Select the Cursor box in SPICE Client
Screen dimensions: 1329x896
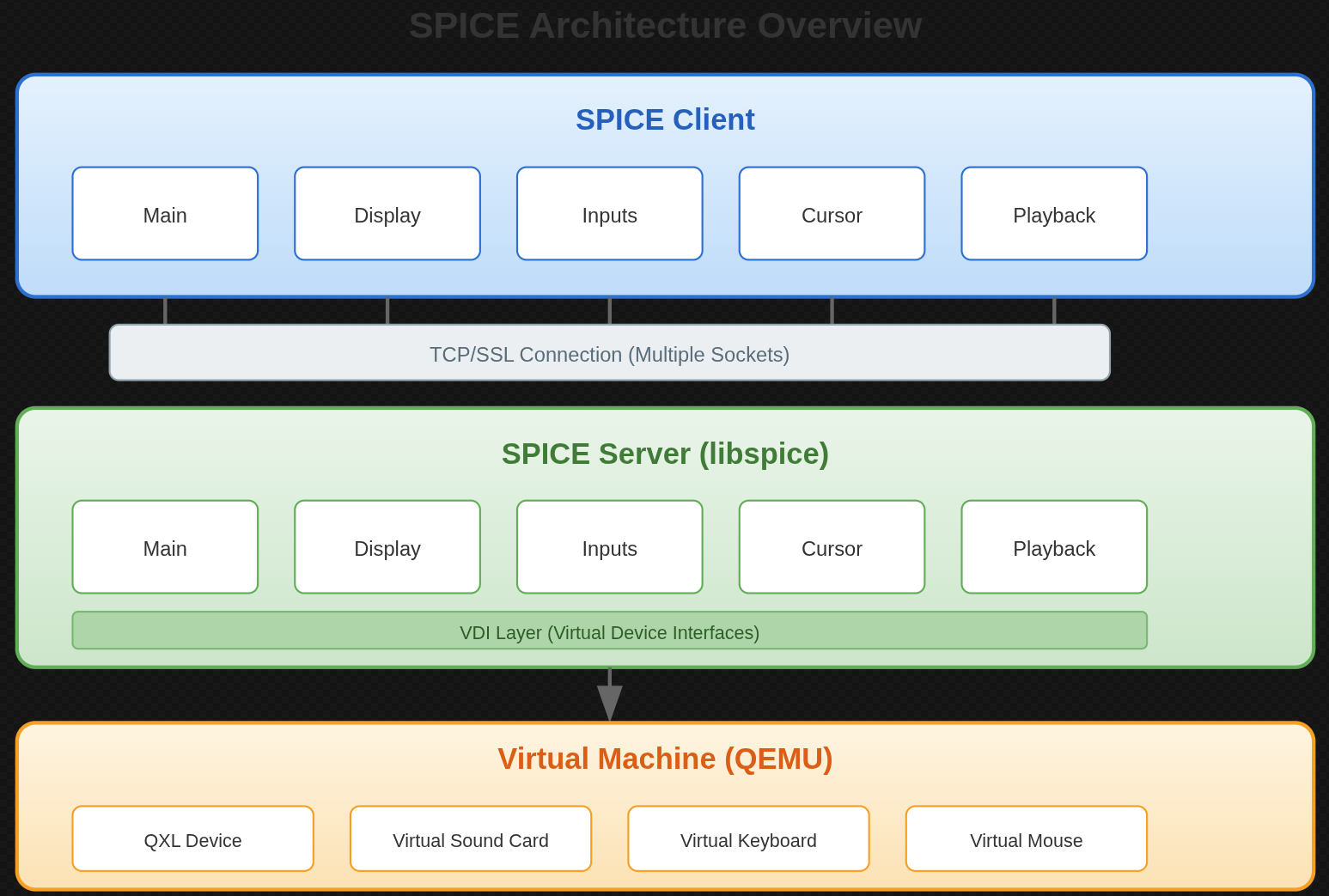click(x=832, y=214)
